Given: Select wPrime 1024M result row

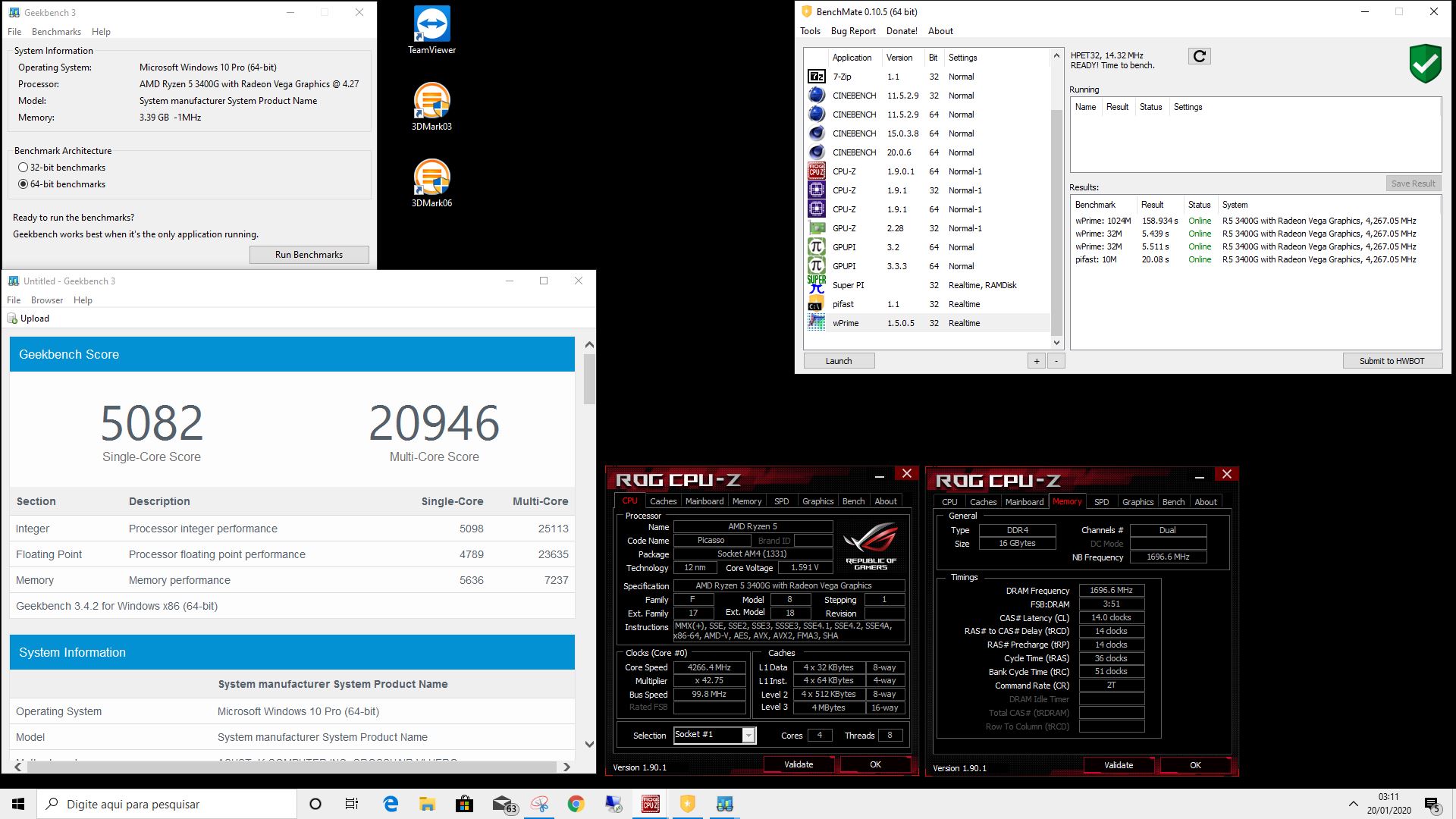Looking at the screenshot, I should click(1255, 221).
